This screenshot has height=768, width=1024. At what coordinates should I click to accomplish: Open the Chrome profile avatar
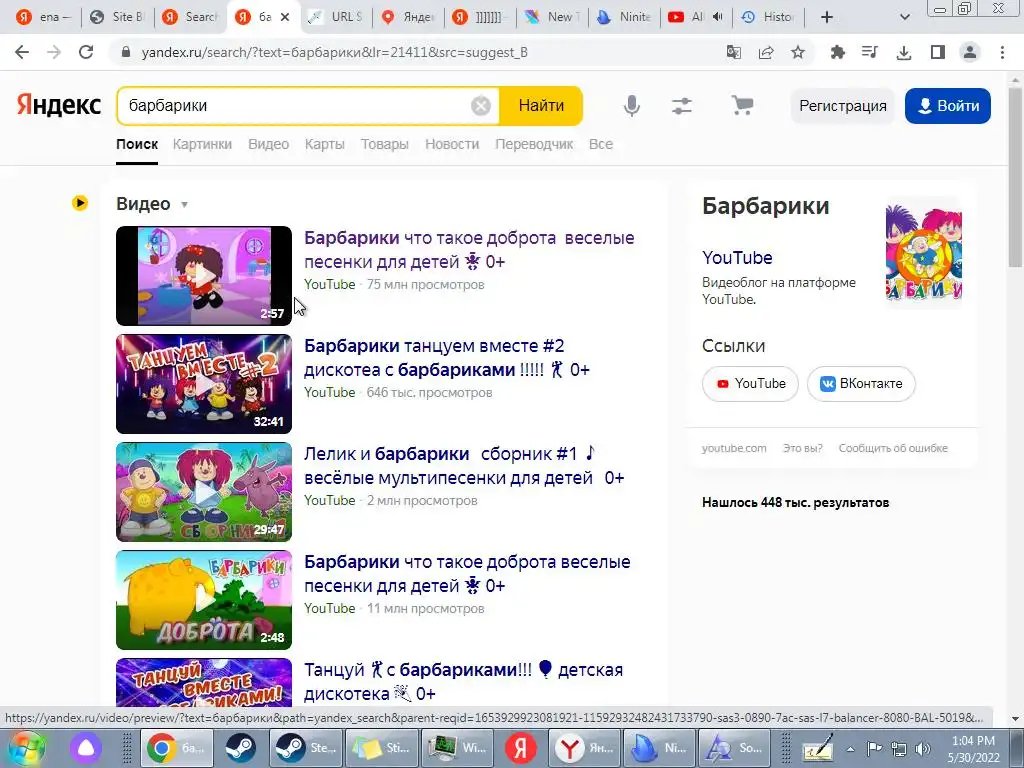970,52
